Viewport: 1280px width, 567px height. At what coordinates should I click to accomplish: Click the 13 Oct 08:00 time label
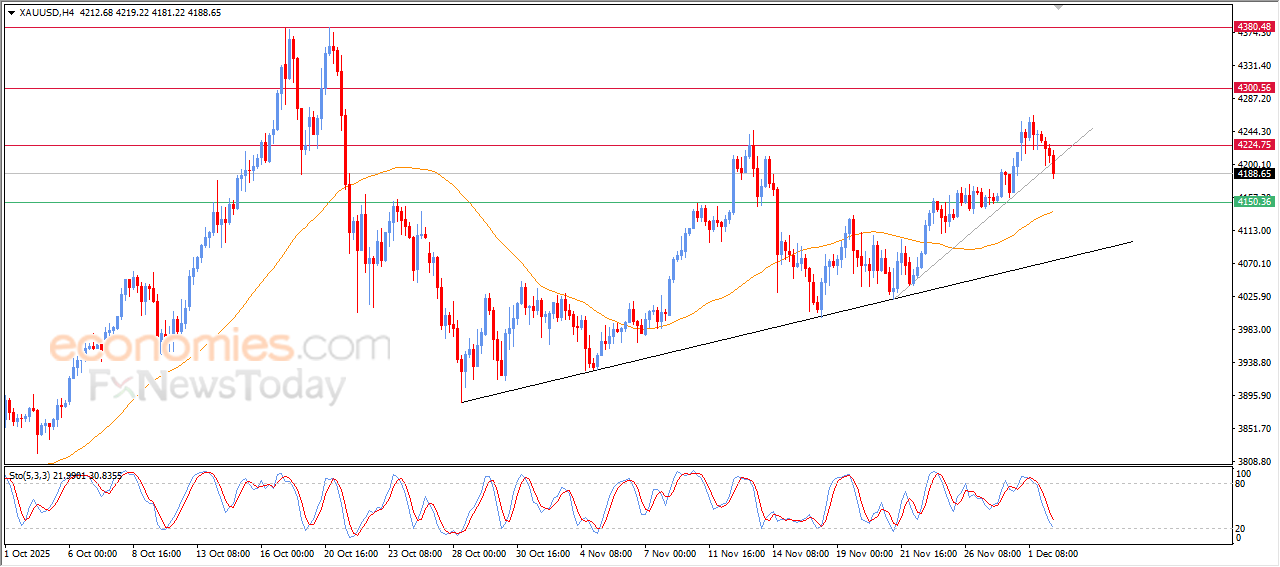(x=222, y=553)
